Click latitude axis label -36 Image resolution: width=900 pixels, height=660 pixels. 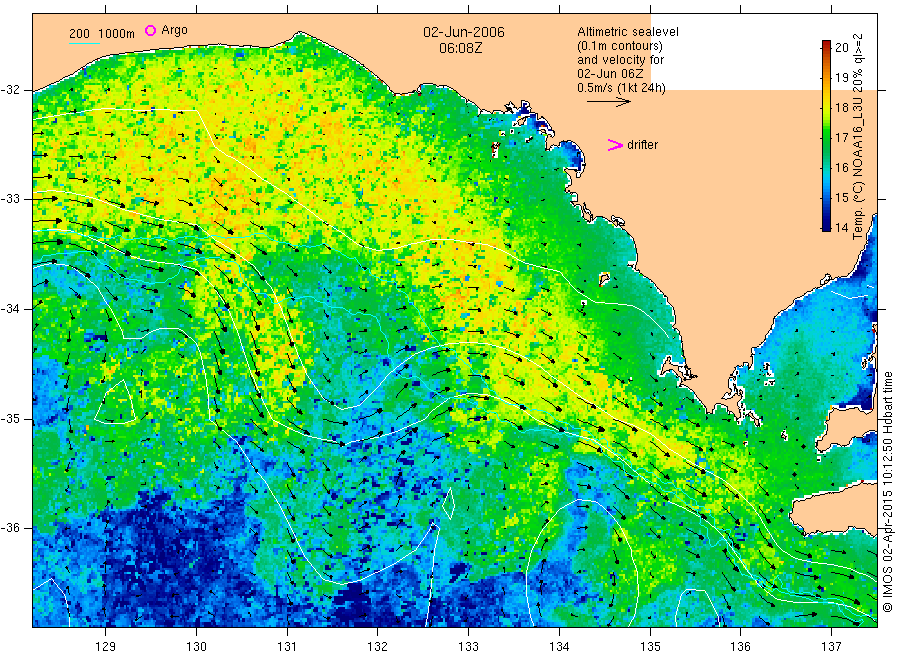(10, 528)
